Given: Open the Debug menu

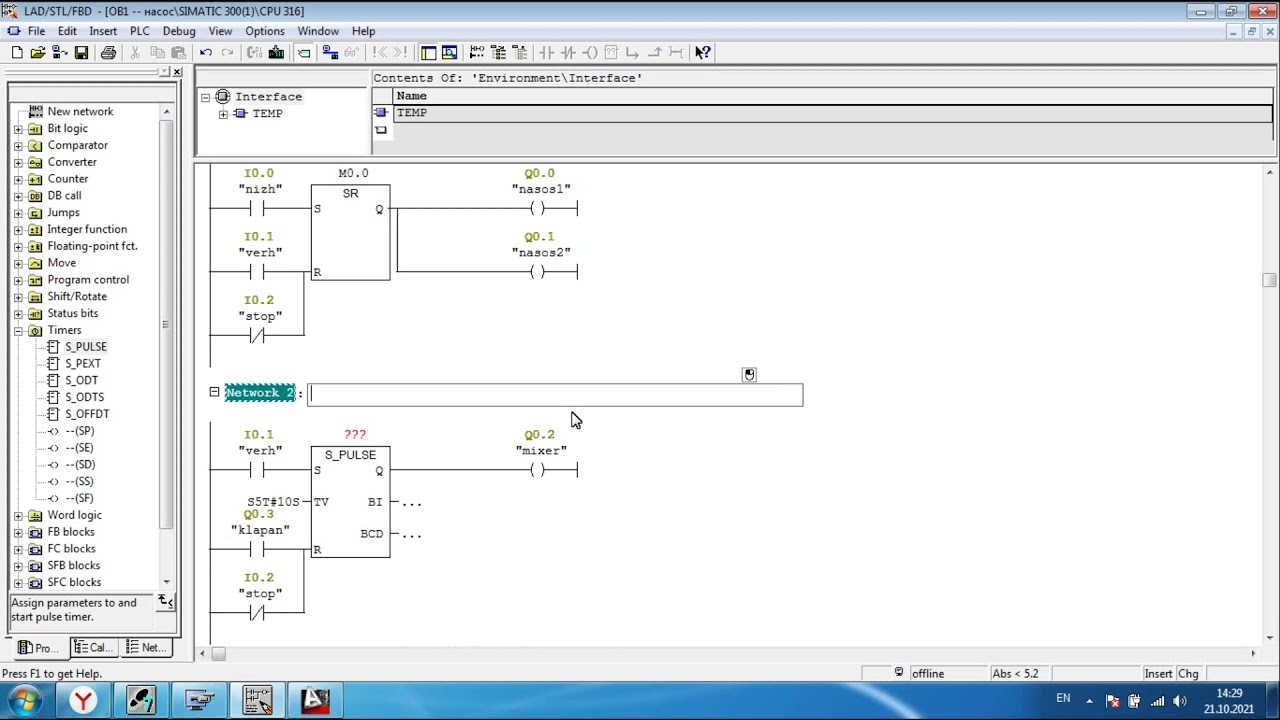Looking at the screenshot, I should [179, 31].
